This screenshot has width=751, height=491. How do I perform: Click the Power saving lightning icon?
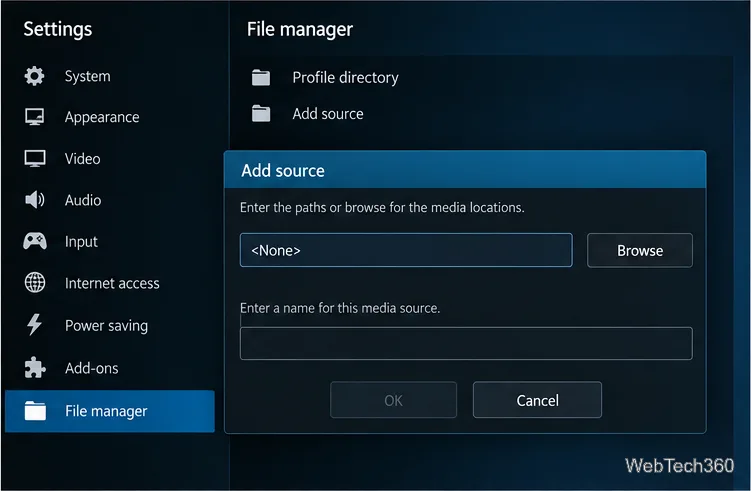point(34,324)
